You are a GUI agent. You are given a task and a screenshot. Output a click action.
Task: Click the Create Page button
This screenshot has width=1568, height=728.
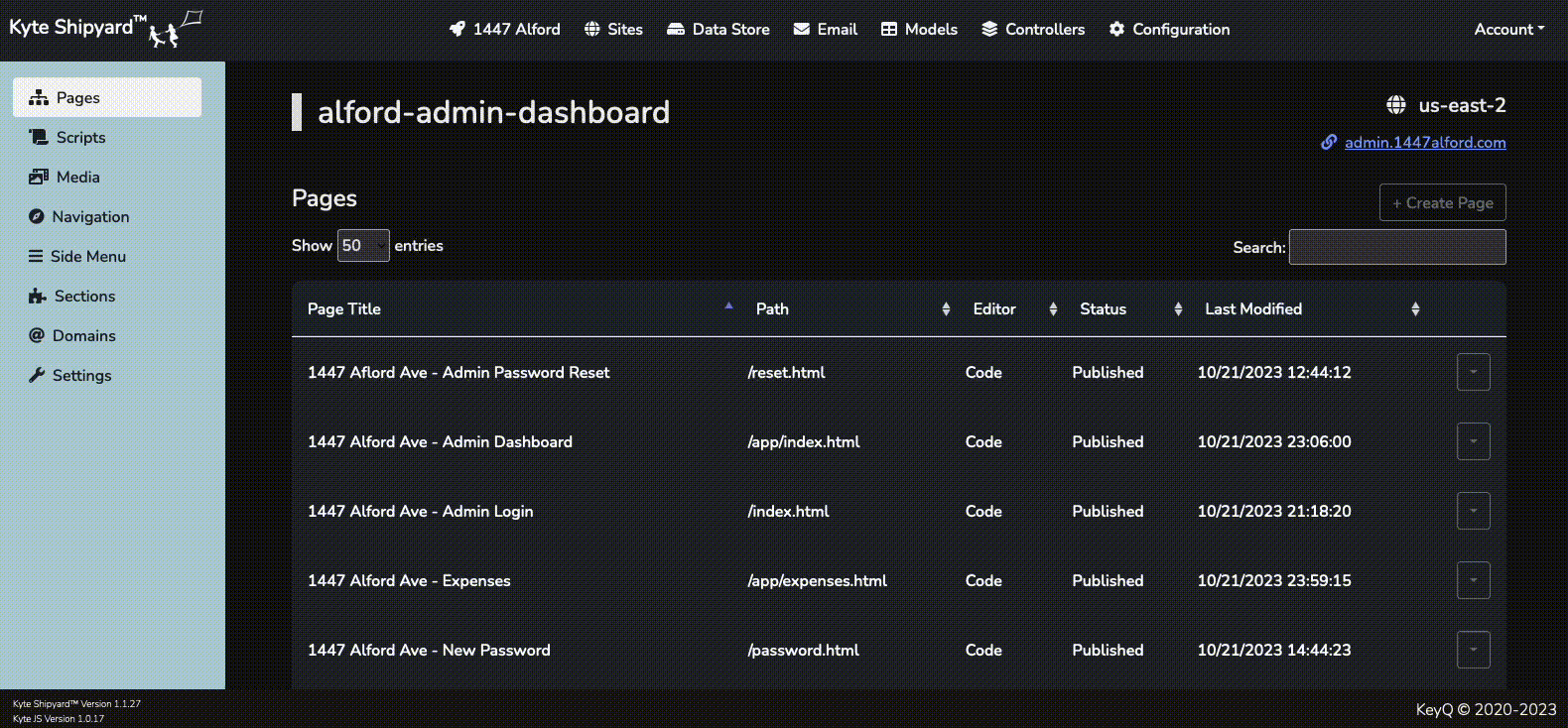pos(1442,202)
